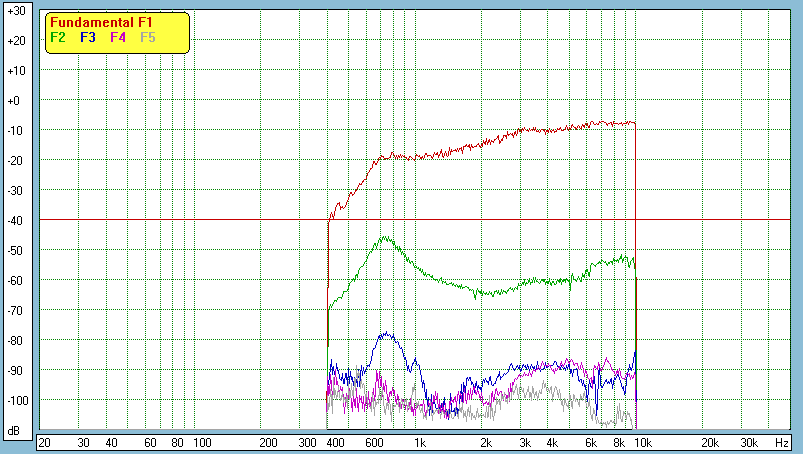
Task: Select the -100 dB axis value
Action: [16, 401]
